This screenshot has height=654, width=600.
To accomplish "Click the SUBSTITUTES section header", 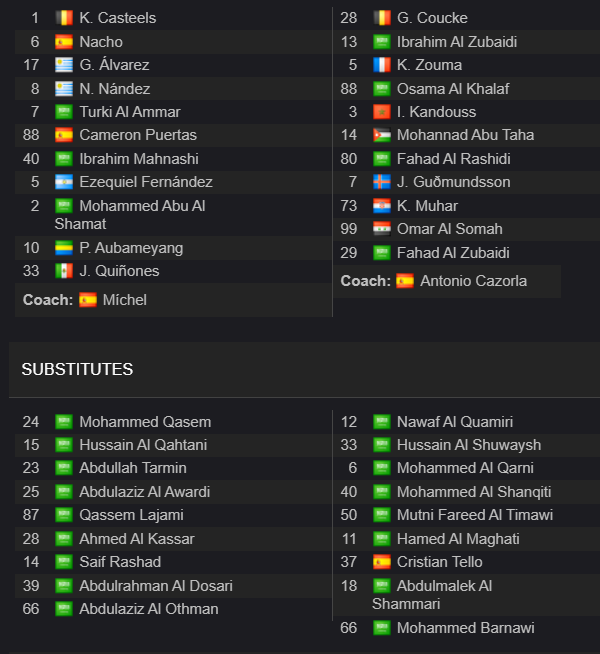I will click(77, 370).
